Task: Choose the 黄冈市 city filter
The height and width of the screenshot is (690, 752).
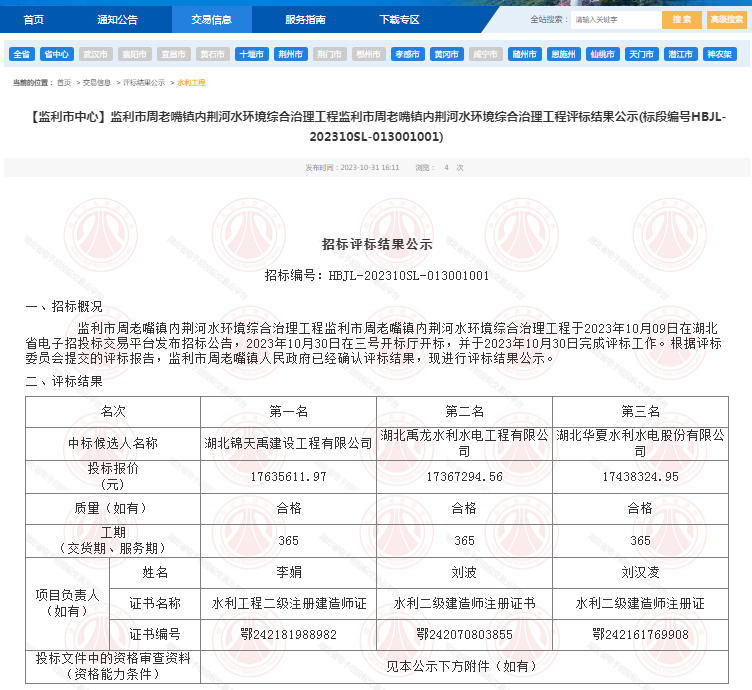Action: coord(446,54)
